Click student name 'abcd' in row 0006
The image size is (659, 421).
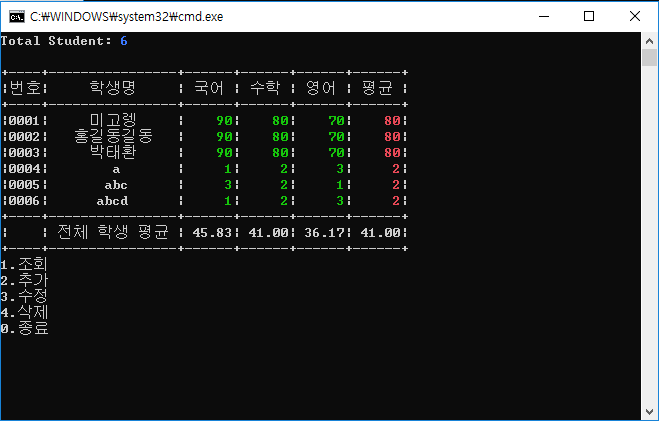(x=112, y=201)
